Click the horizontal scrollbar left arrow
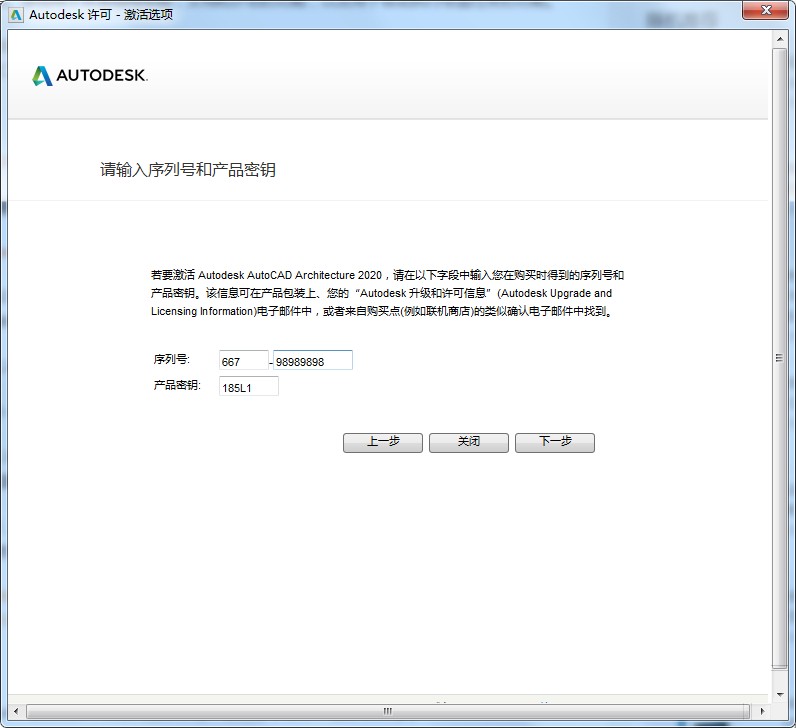This screenshot has height=728, width=796. tap(16, 711)
